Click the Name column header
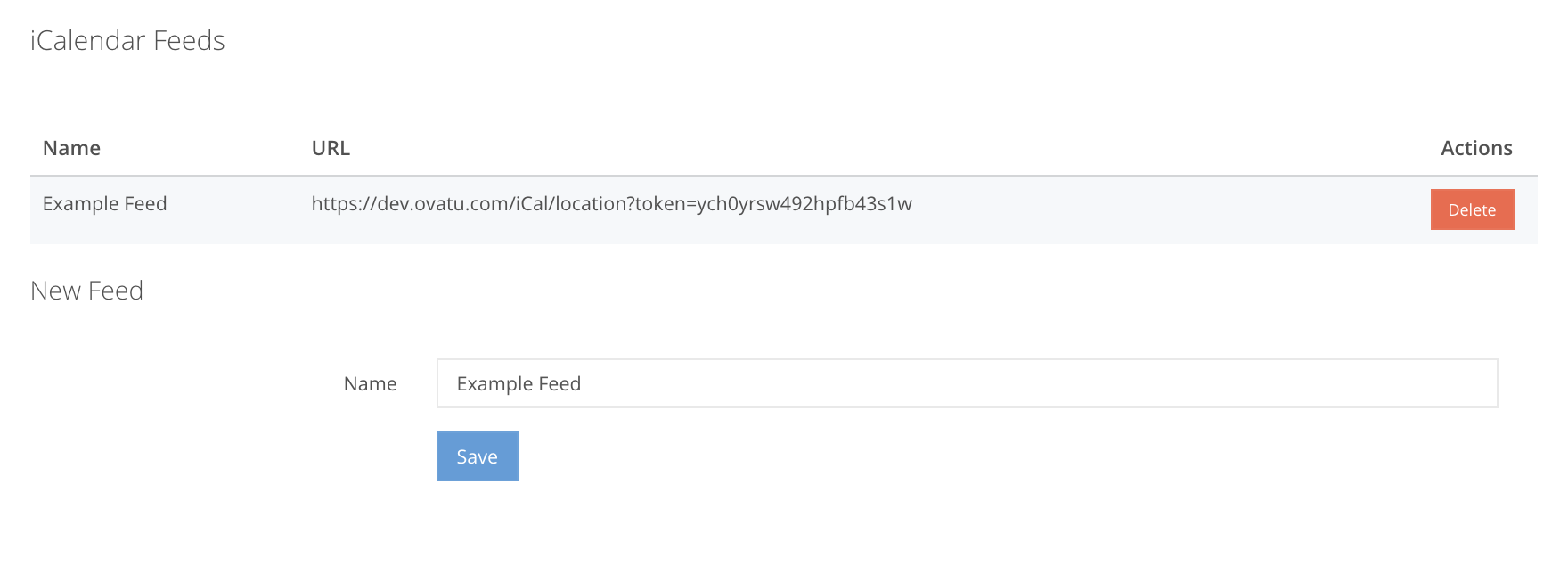Viewport: 1568px width, 583px height. (71, 147)
